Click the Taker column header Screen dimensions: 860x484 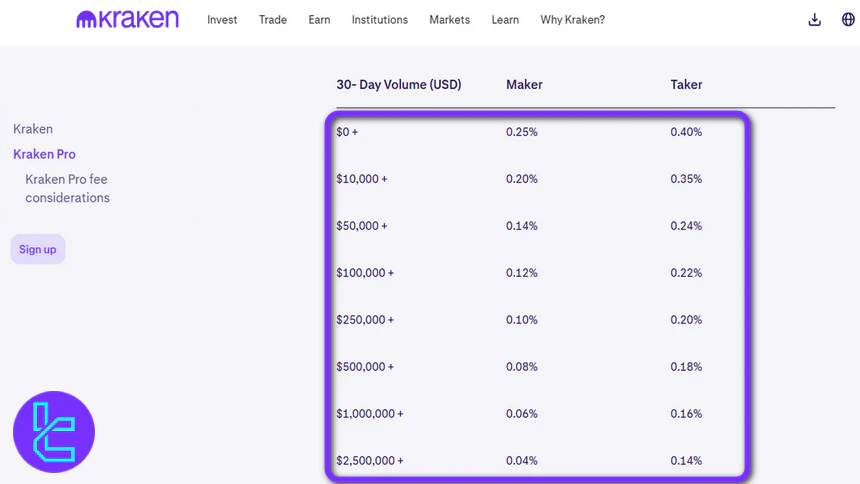(686, 85)
